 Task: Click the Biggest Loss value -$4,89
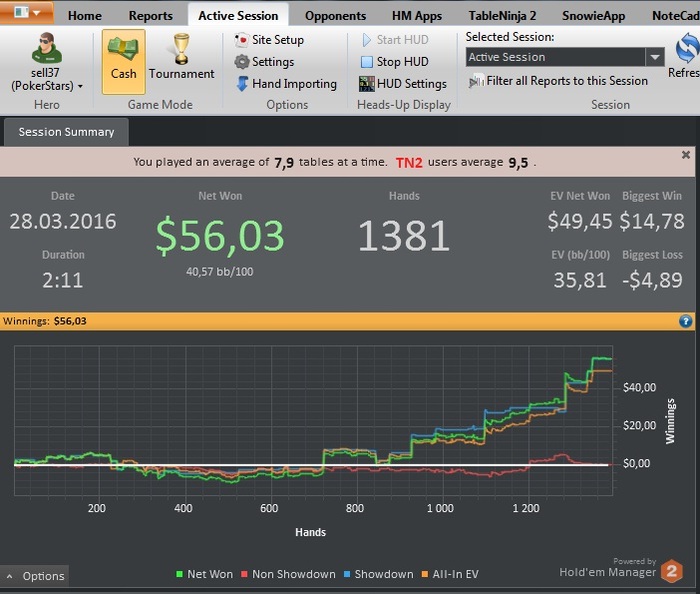pos(652,280)
